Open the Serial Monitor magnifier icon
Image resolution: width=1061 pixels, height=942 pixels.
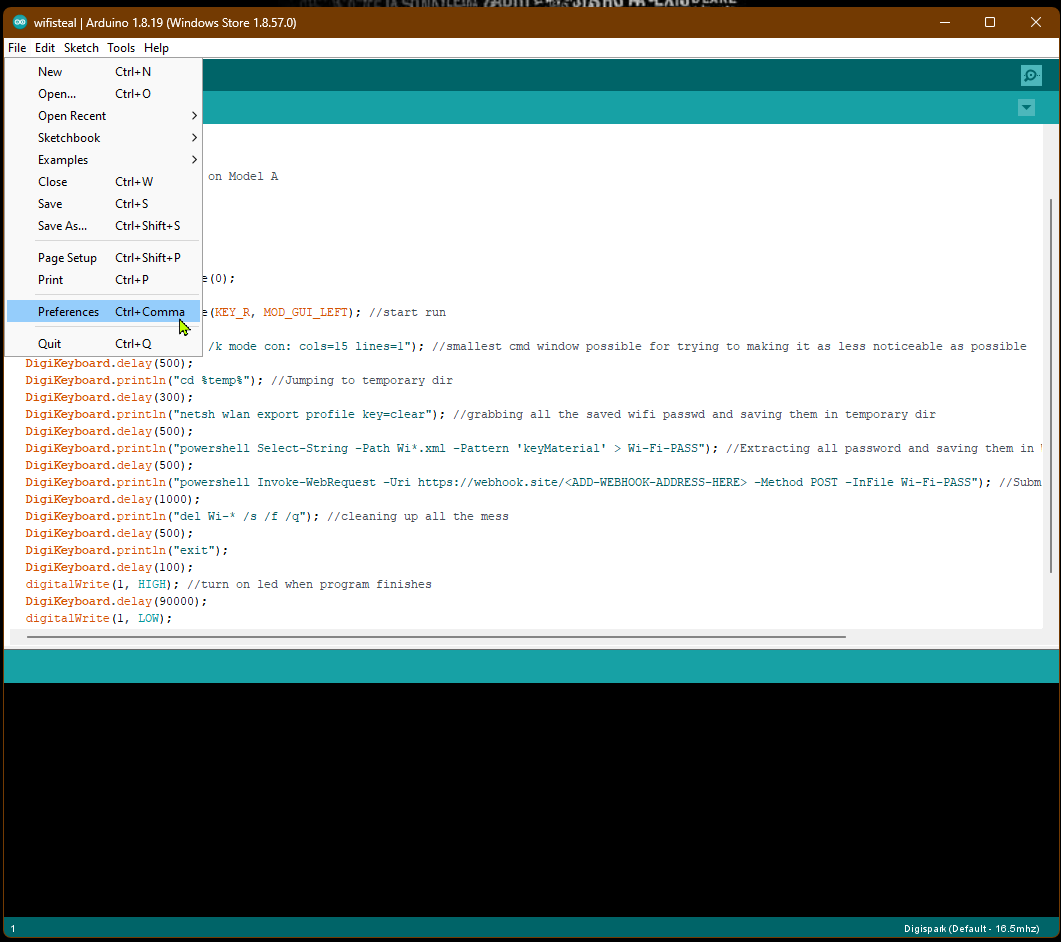coord(1031,75)
